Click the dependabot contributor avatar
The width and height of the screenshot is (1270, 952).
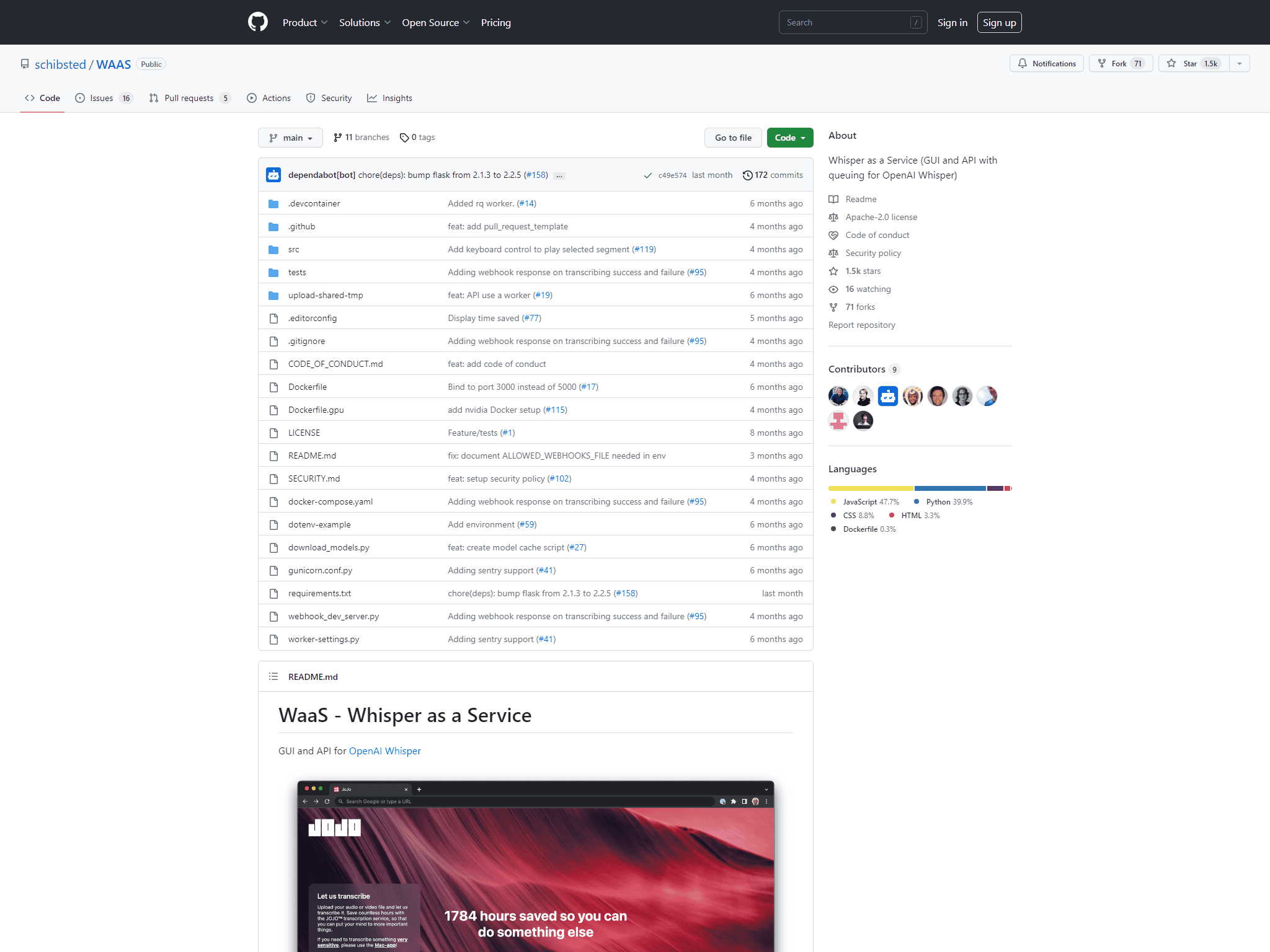[888, 395]
